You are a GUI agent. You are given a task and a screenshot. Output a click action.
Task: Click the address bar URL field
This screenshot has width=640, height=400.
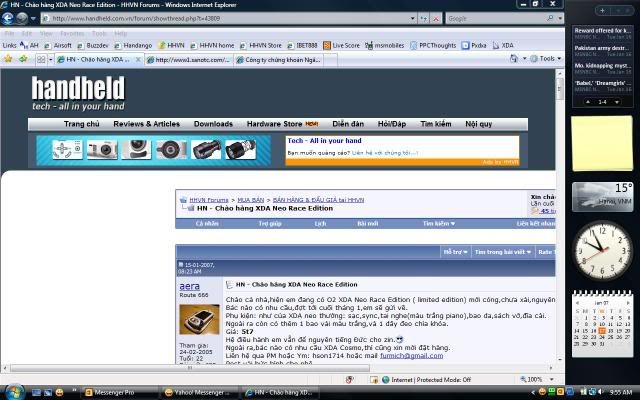(x=220, y=18)
